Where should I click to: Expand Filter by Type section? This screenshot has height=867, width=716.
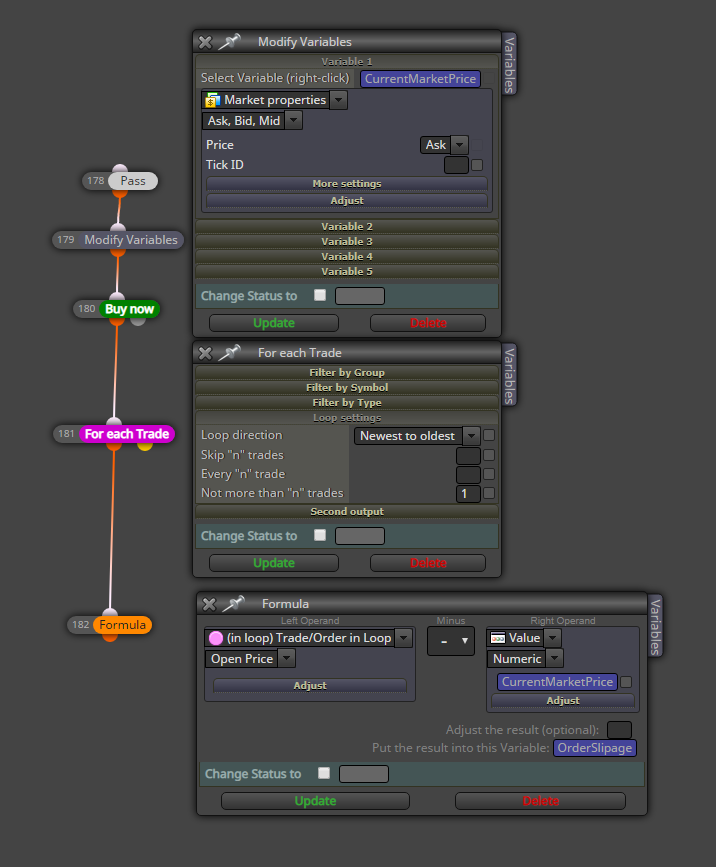(x=347, y=402)
